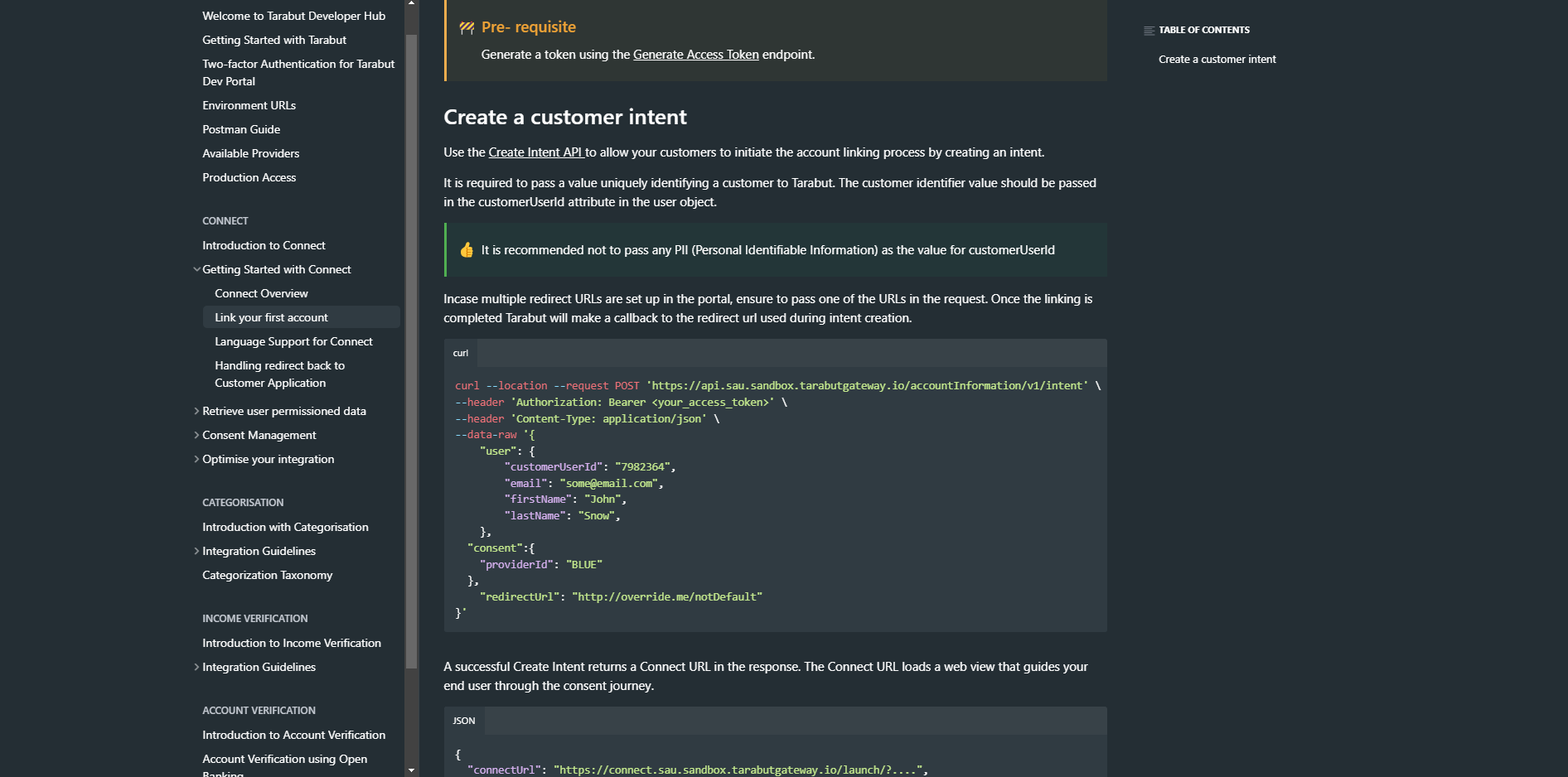Click the sidebar scrollbar thumb
1568x777 pixels.
point(411,351)
